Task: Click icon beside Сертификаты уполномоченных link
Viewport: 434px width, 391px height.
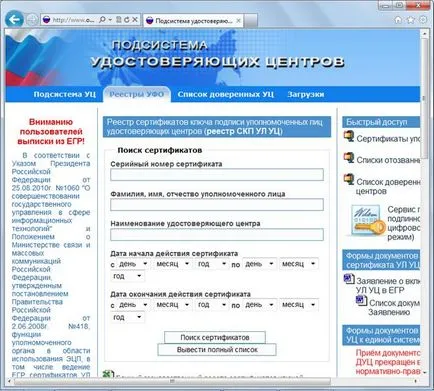Action: [349, 137]
